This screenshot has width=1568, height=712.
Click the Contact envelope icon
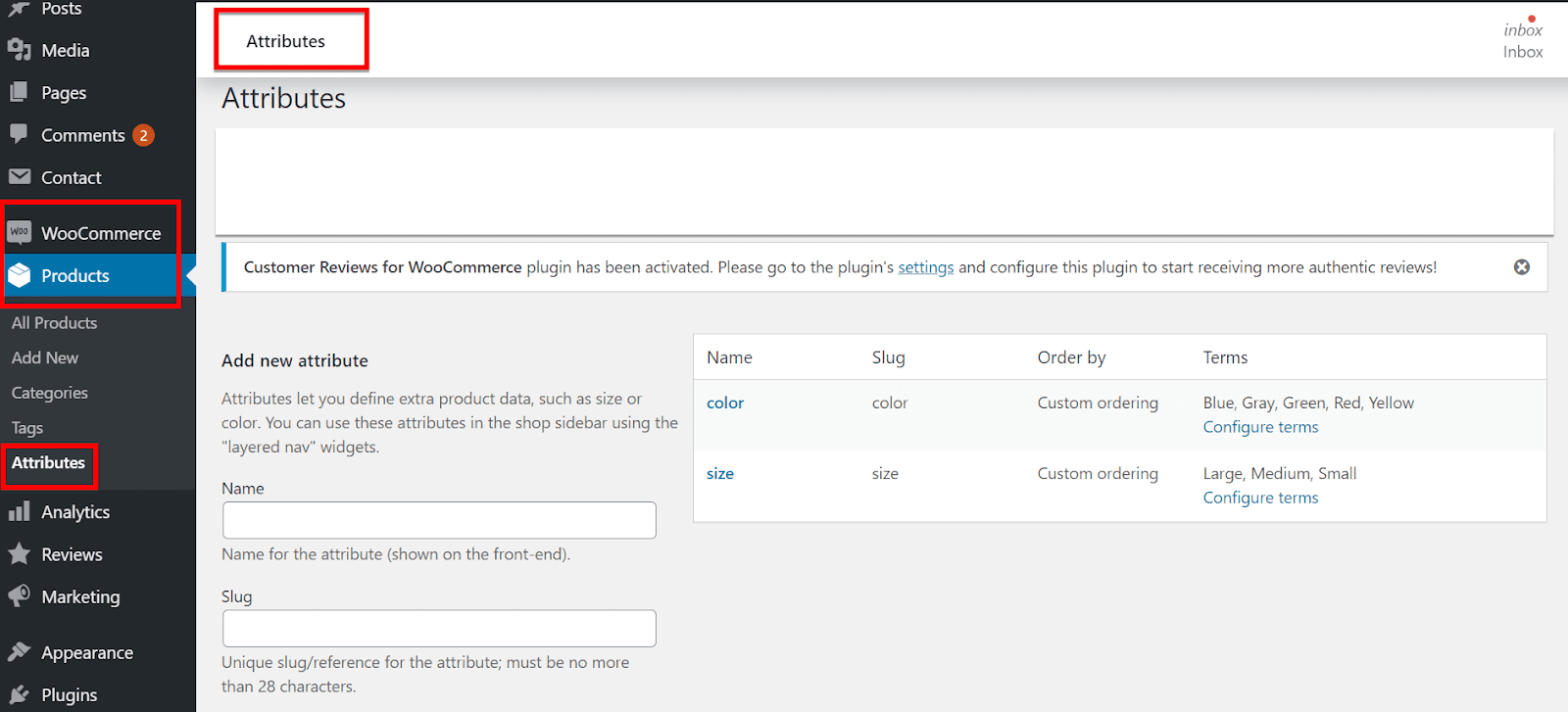point(19,177)
